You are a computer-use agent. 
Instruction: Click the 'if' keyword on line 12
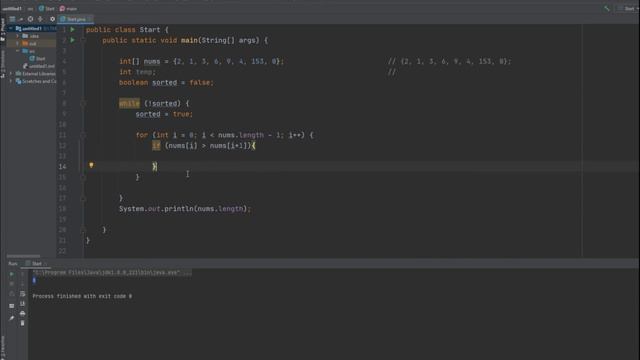click(156, 146)
